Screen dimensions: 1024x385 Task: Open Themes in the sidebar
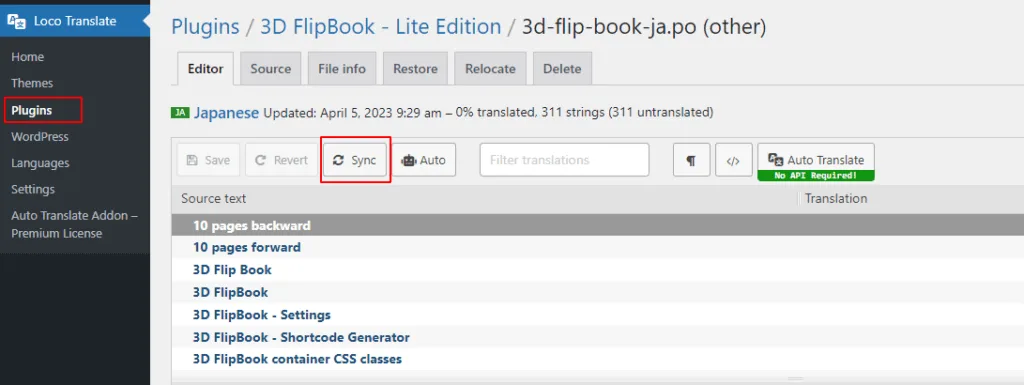tap(32, 84)
